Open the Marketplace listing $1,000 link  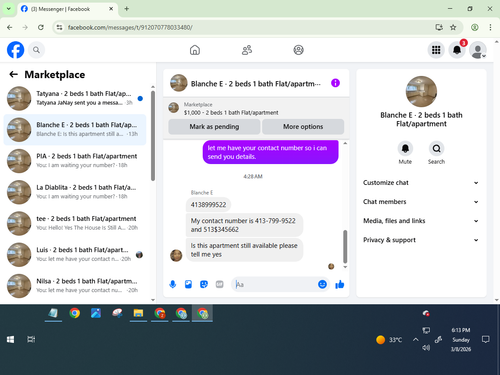pyautogui.click(x=231, y=113)
